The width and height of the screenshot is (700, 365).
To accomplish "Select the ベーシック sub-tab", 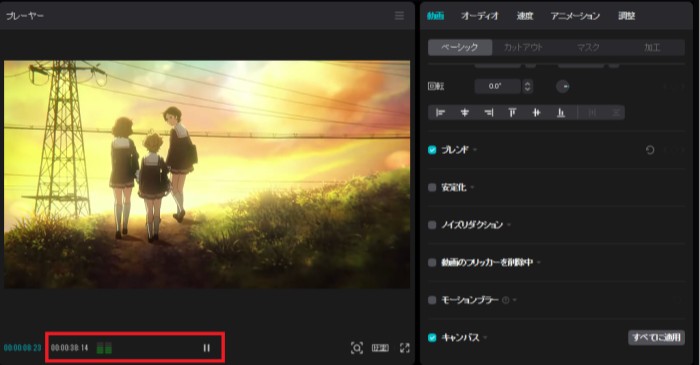I will [x=460, y=47].
